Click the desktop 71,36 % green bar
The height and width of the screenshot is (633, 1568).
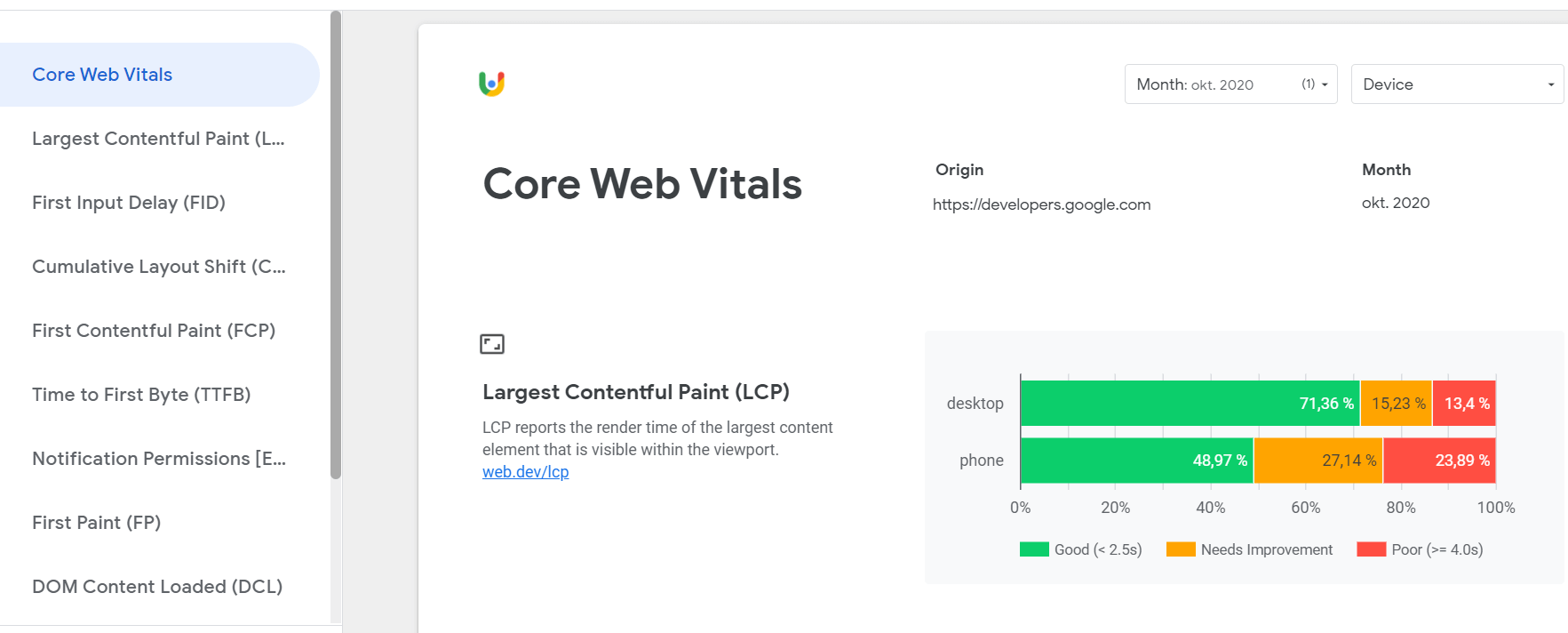(x=1189, y=404)
